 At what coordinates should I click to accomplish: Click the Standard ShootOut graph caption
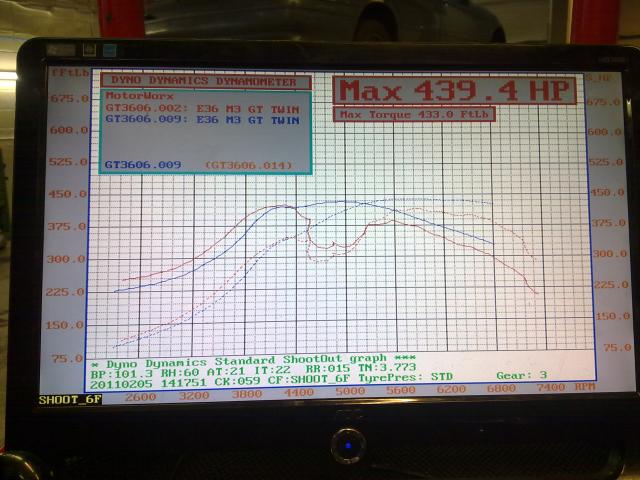(252, 362)
